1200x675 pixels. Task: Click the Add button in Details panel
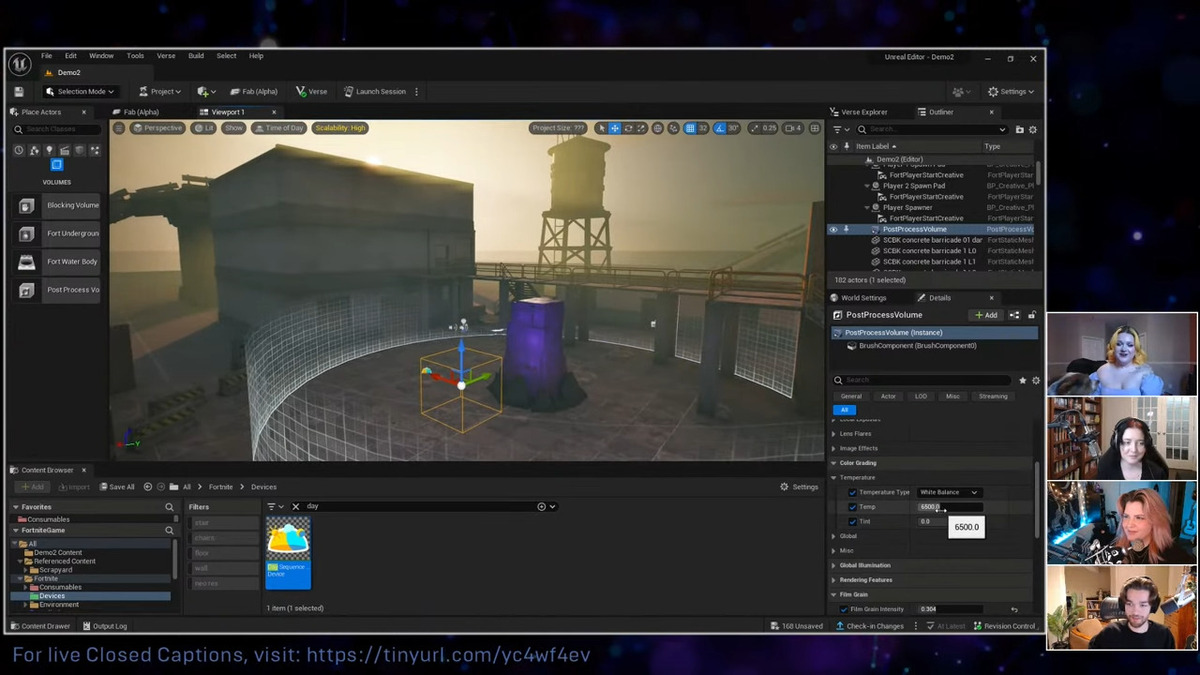pos(986,315)
